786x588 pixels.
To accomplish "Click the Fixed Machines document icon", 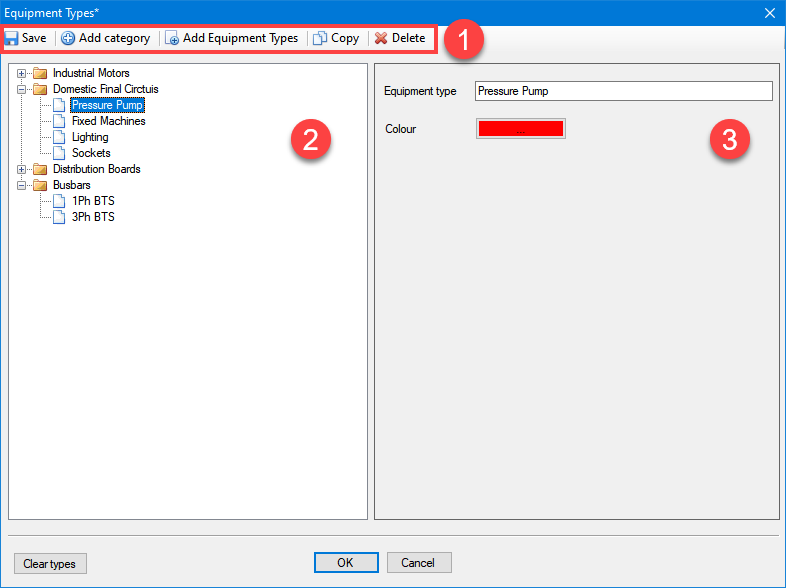I will pos(59,121).
